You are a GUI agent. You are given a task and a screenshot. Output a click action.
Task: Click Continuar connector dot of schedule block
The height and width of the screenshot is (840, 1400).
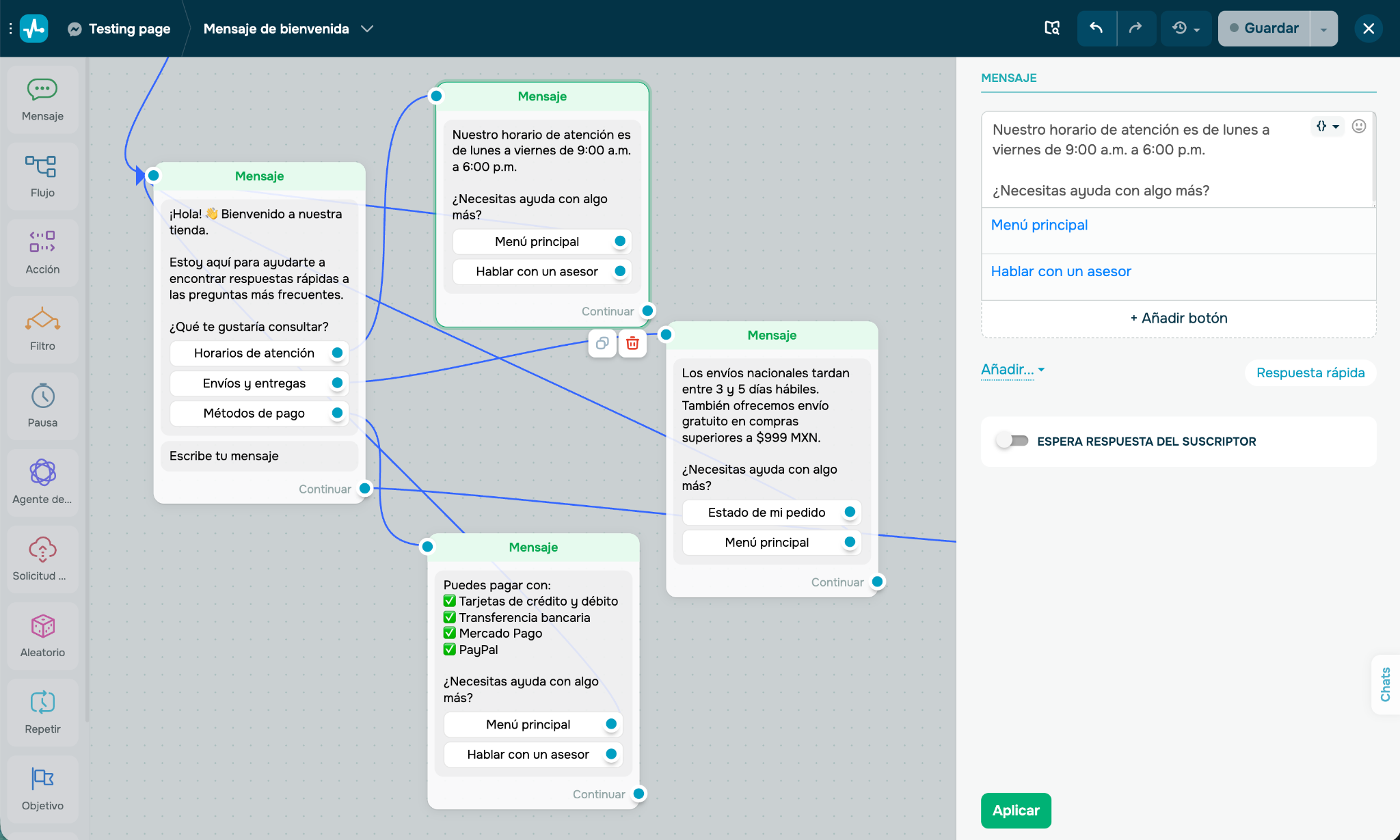point(648,310)
